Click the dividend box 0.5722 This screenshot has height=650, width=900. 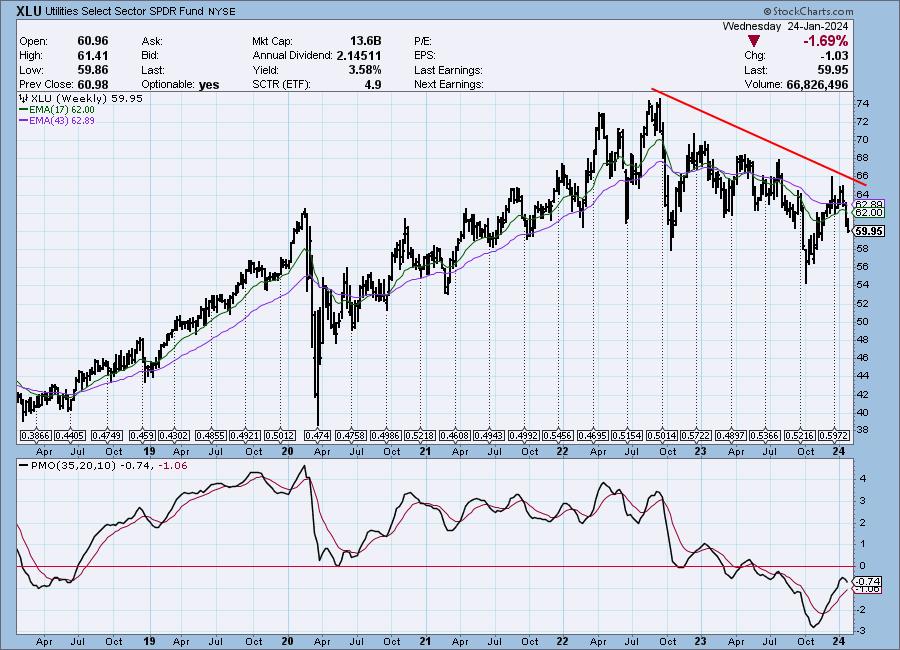coord(696,436)
